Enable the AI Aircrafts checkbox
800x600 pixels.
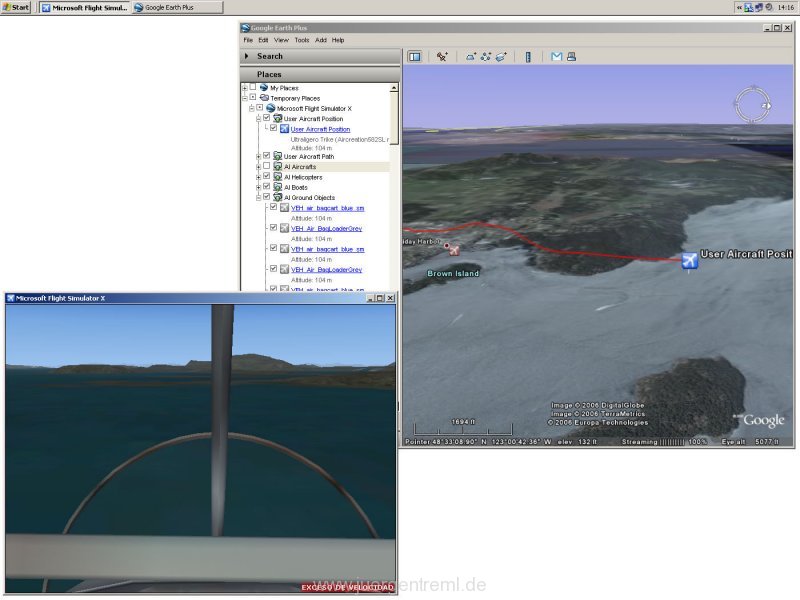[266, 166]
